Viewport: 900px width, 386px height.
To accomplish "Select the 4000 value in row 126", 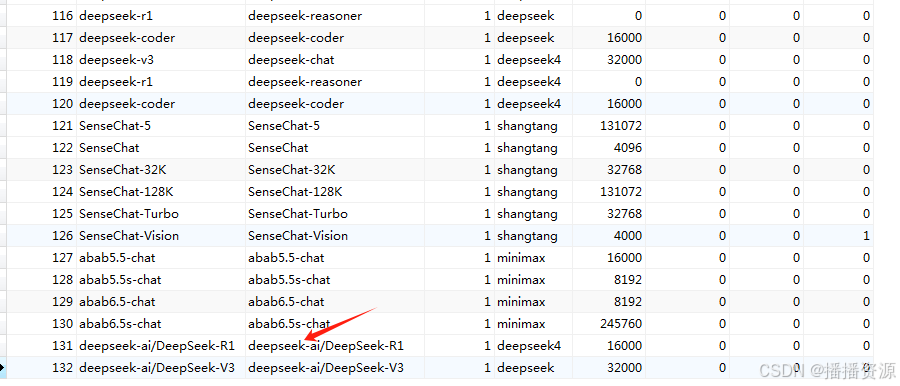I will point(628,236).
